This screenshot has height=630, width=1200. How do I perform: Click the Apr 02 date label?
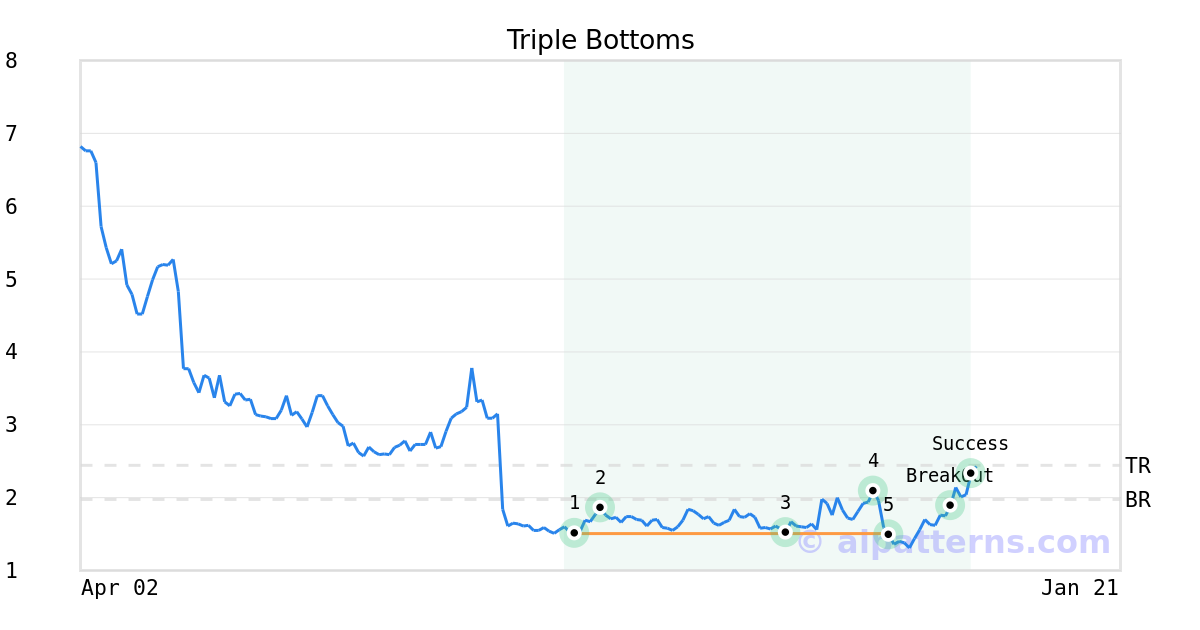point(120,588)
